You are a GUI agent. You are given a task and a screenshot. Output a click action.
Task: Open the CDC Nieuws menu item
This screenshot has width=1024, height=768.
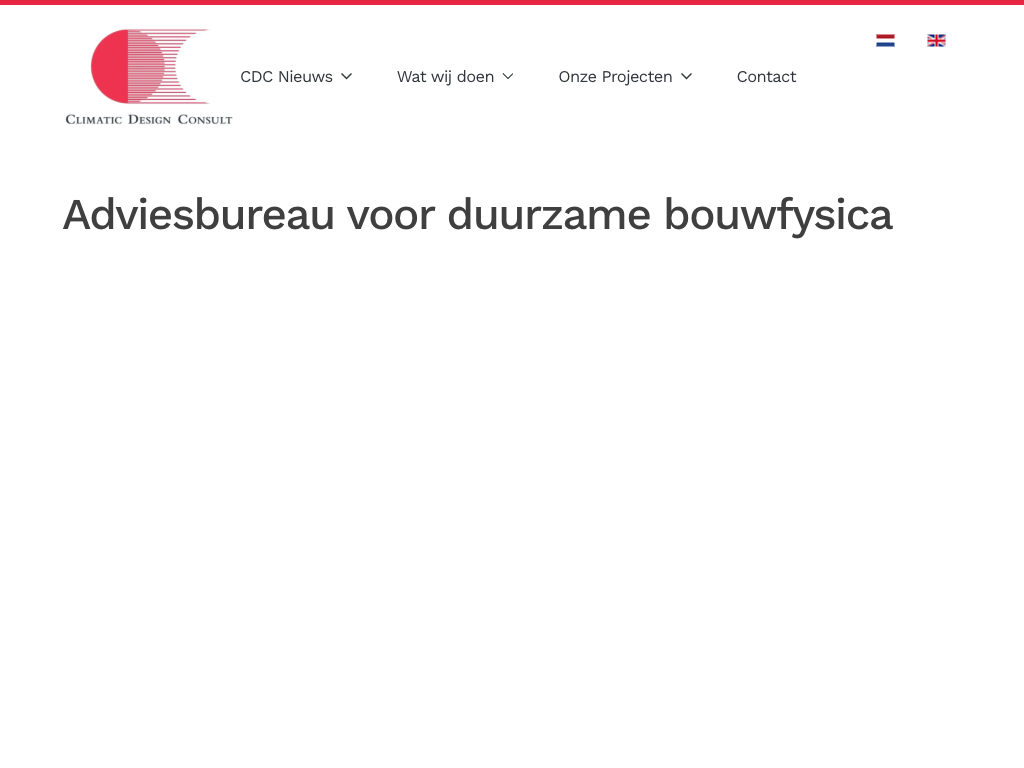[x=286, y=77]
